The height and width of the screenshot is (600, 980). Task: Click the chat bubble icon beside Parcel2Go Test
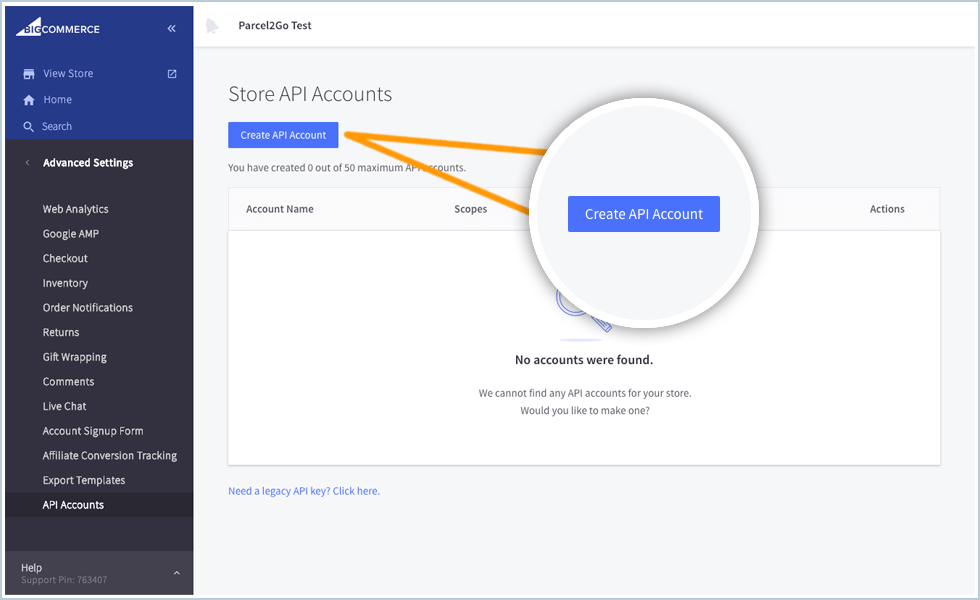pyautogui.click(x=211, y=26)
